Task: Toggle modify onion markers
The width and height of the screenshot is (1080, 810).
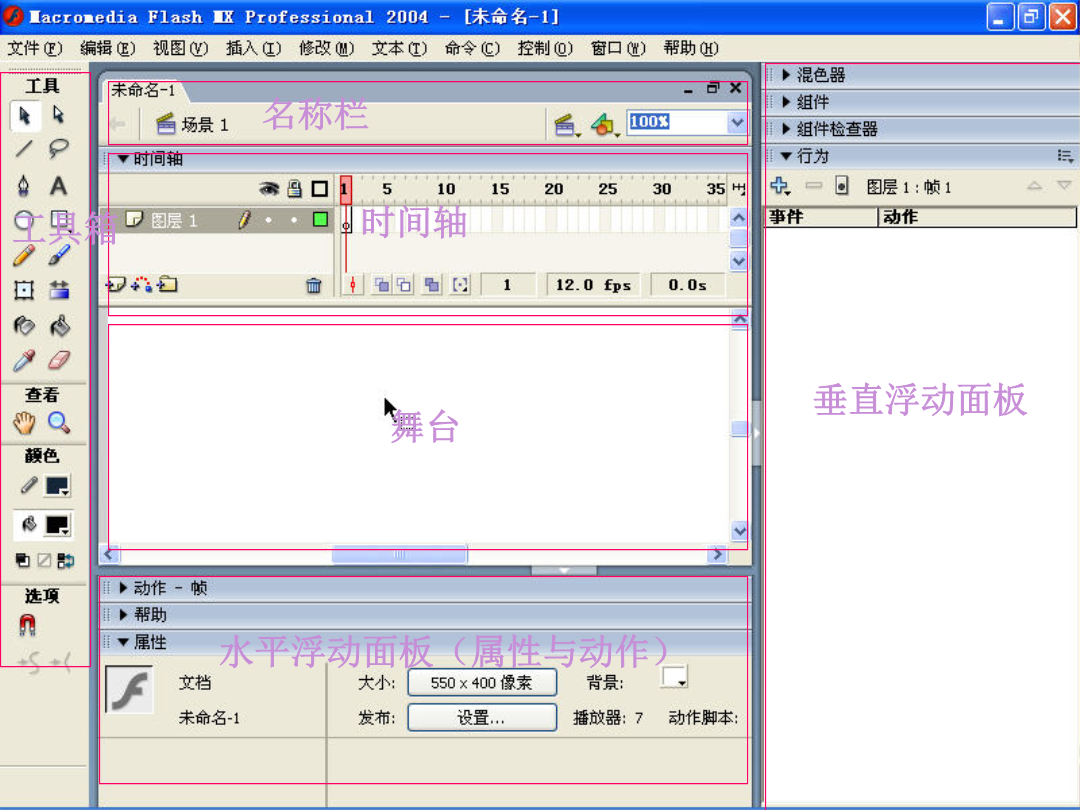Action: (x=460, y=284)
